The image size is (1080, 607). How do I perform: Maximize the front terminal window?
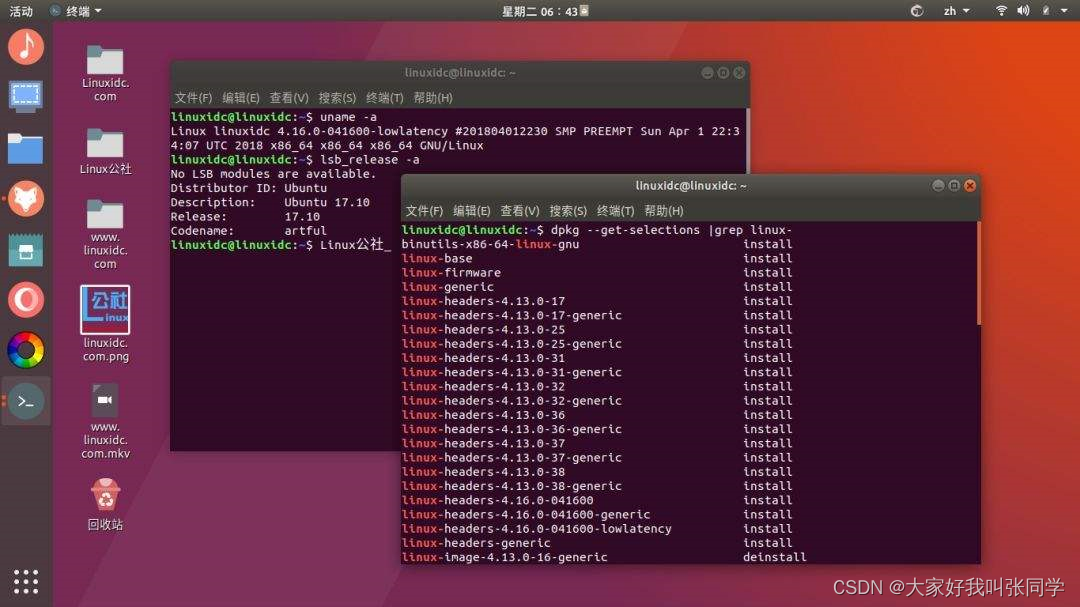point(954,185)
